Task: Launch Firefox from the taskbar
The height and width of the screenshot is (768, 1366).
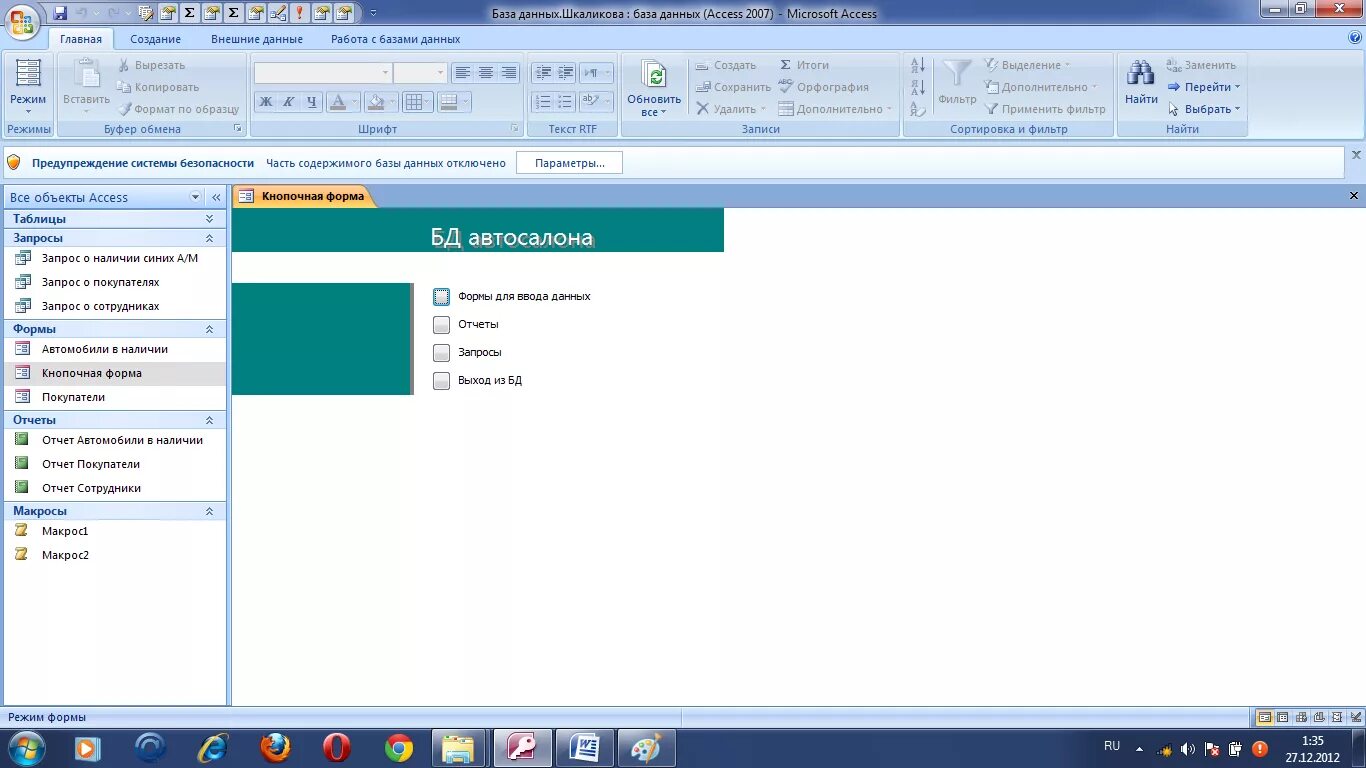Action: (275, 748)
